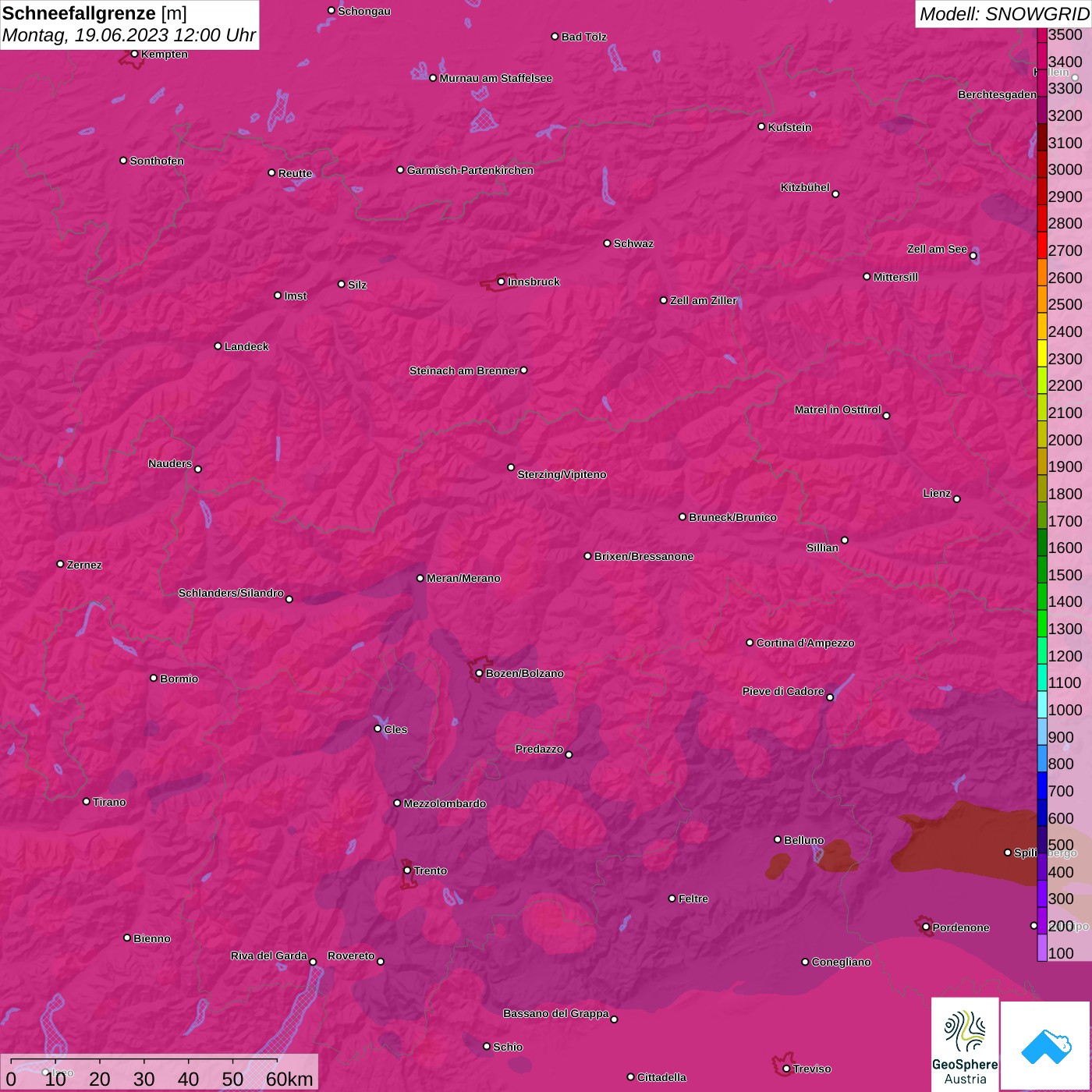Click the Treviso city marker

[x=786, y=1069]
